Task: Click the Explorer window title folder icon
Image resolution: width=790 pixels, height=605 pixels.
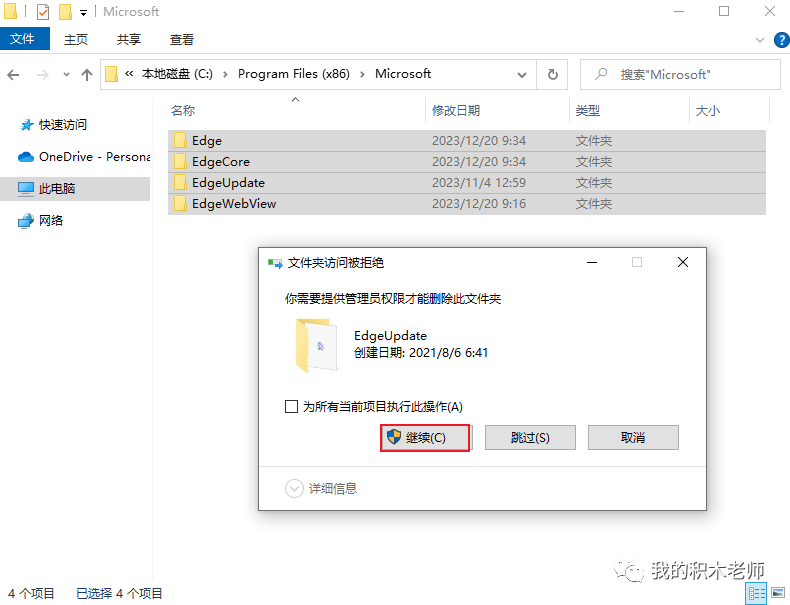Action: (x=11, y=11)
